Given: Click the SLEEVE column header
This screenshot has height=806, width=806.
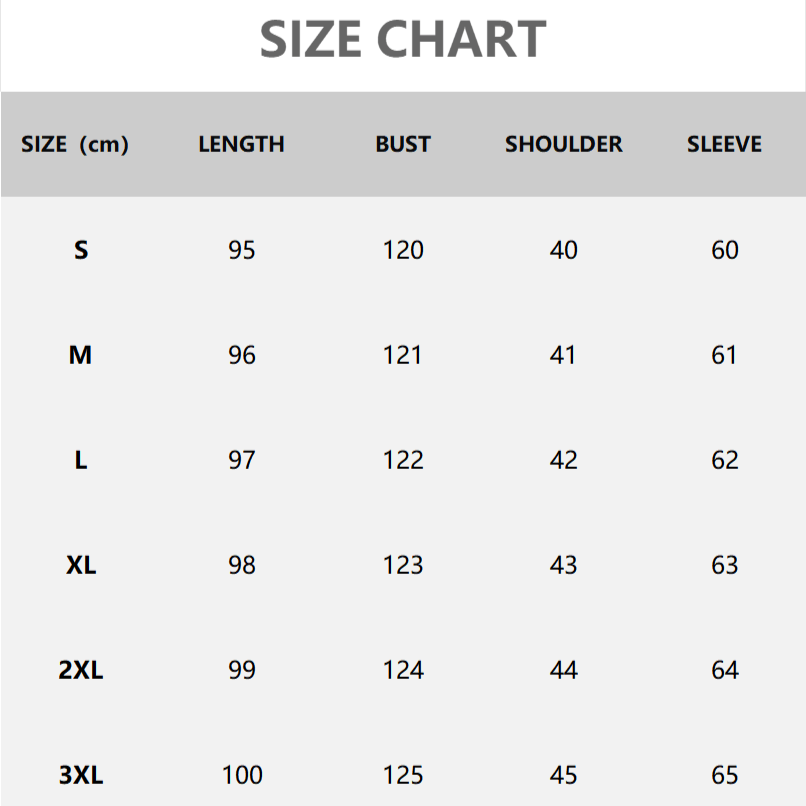Looking at the screenshot, I should tap(724, 144).
